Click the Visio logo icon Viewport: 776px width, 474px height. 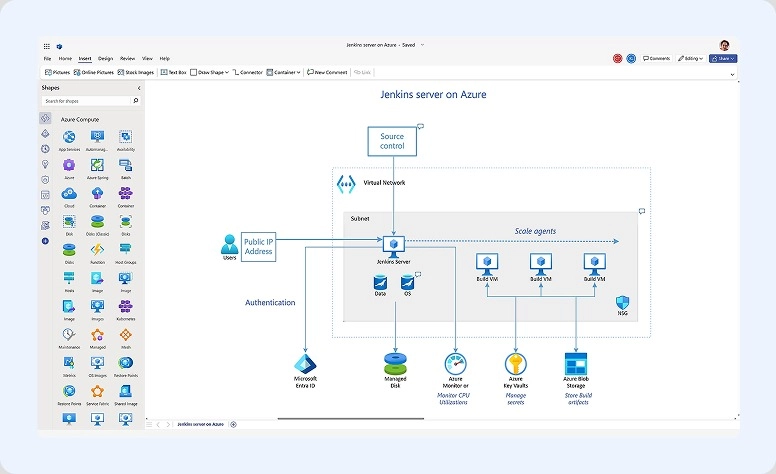click(x=59, y=47)
